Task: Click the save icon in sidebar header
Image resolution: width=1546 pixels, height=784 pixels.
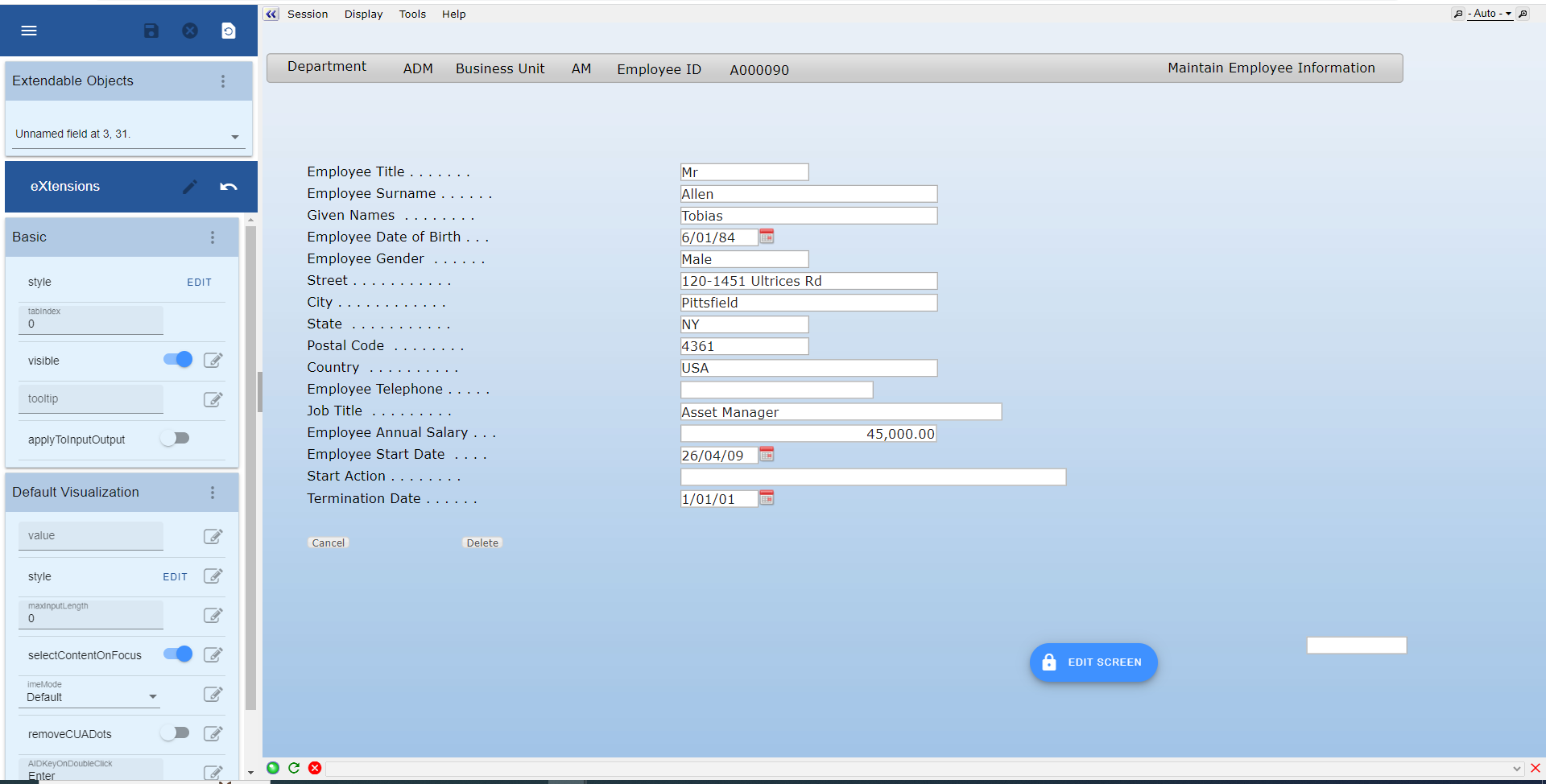Action: (x=151, y=31)
